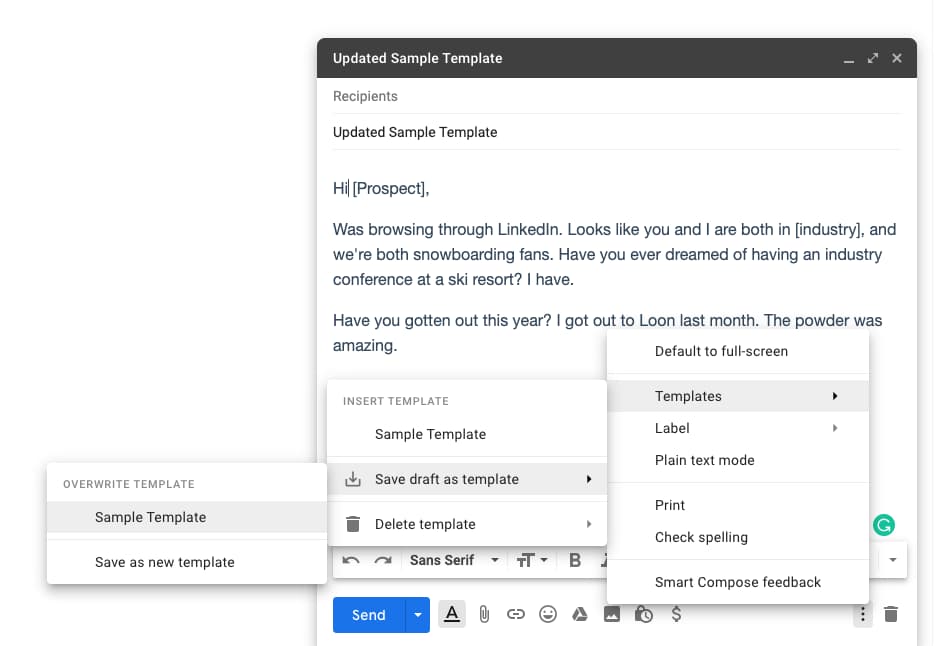Discard the draft with the trash icon
Viewport: 934px width, 646px height.
[891, 614]
